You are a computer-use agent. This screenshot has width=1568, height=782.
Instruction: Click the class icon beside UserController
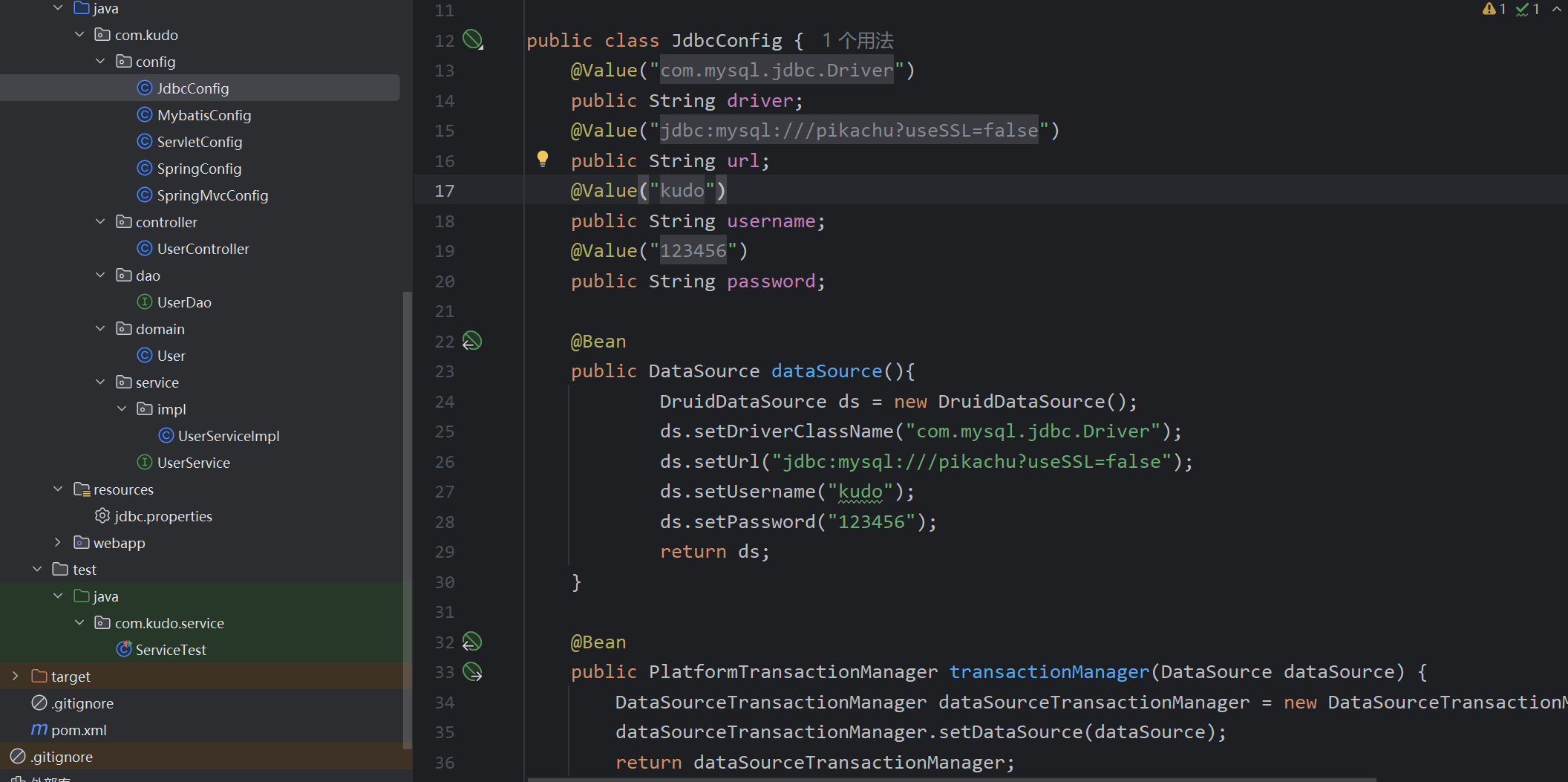pyautogui.click(x=145, y=249)
